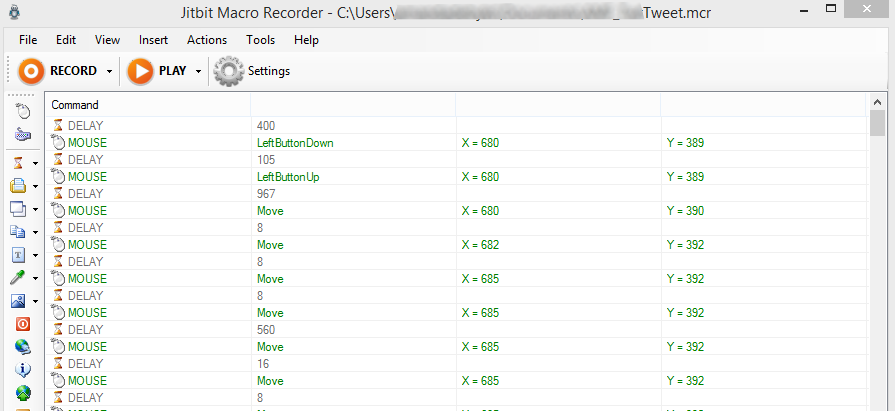Image resolution: width=895 pixels, height=411 pixels.
Task: Click the hourglass icon in the DELAY 560 row
Action: pyautogui.click(x=58, y=329)
